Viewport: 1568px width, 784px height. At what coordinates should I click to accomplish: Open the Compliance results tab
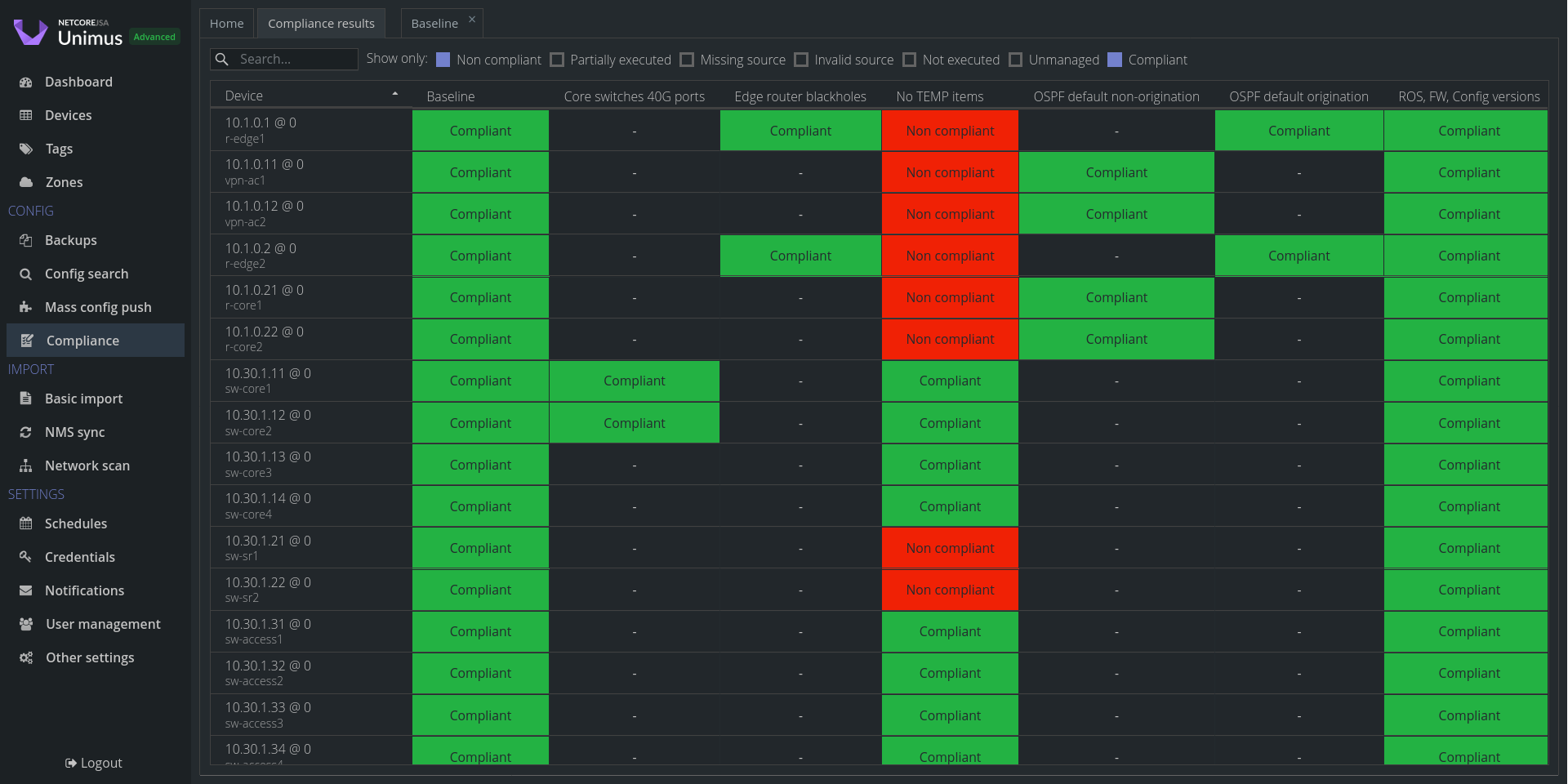[321, 24]
